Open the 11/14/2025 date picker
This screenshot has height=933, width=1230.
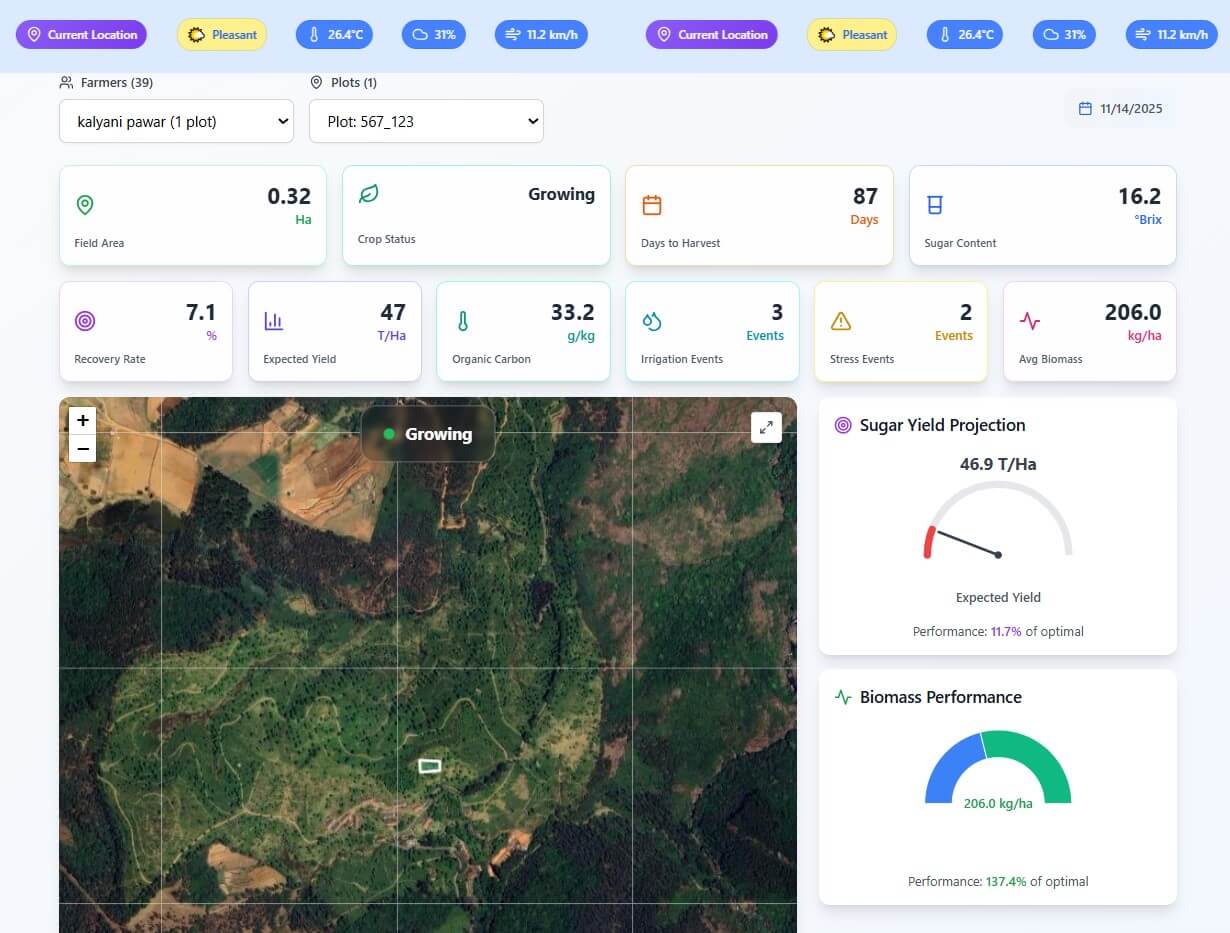[x=1121, y=109]
